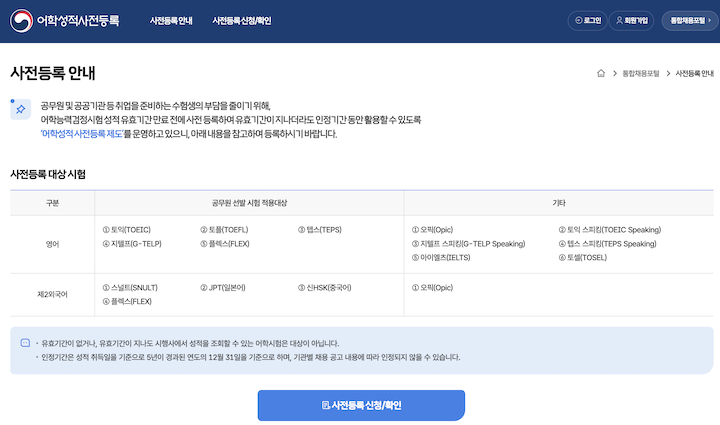Click the '어학성적 사전등록 제도' highlighted text

point(82,134)
